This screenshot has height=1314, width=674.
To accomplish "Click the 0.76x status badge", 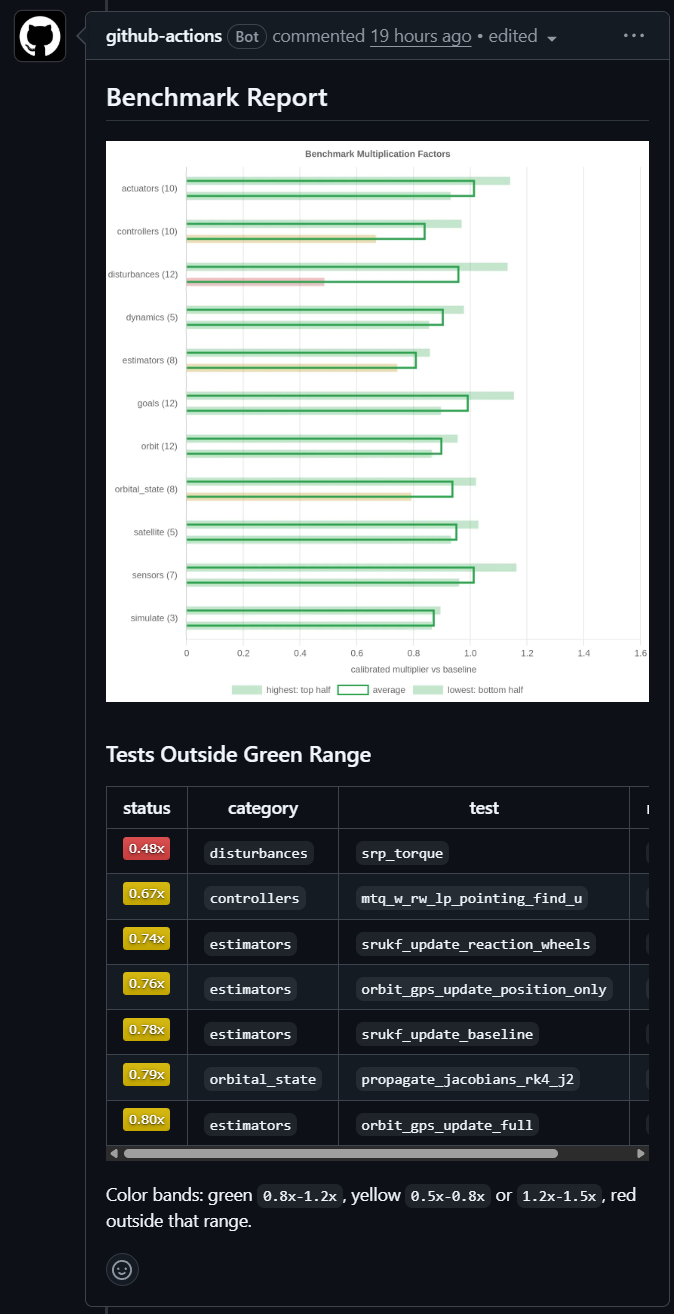I will click(147, 983).
